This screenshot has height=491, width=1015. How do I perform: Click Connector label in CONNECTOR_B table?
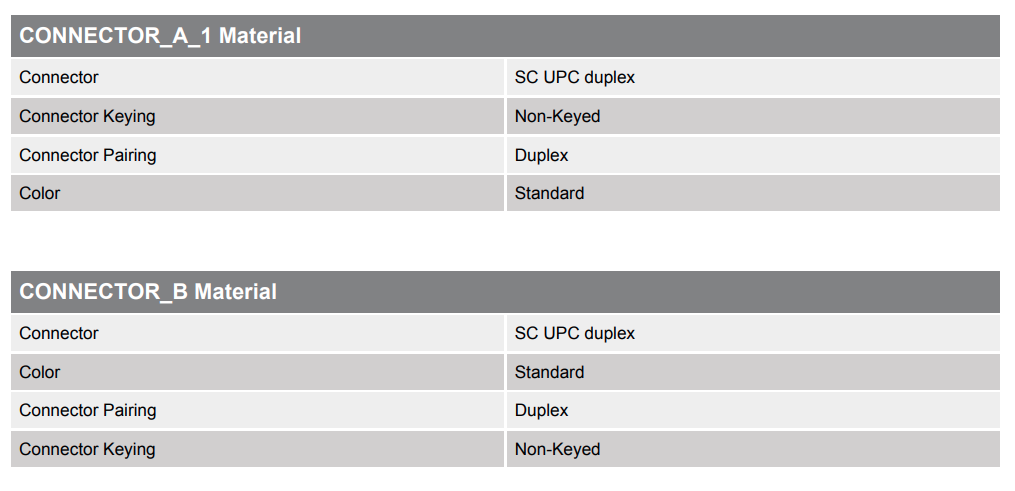(59, 333)
